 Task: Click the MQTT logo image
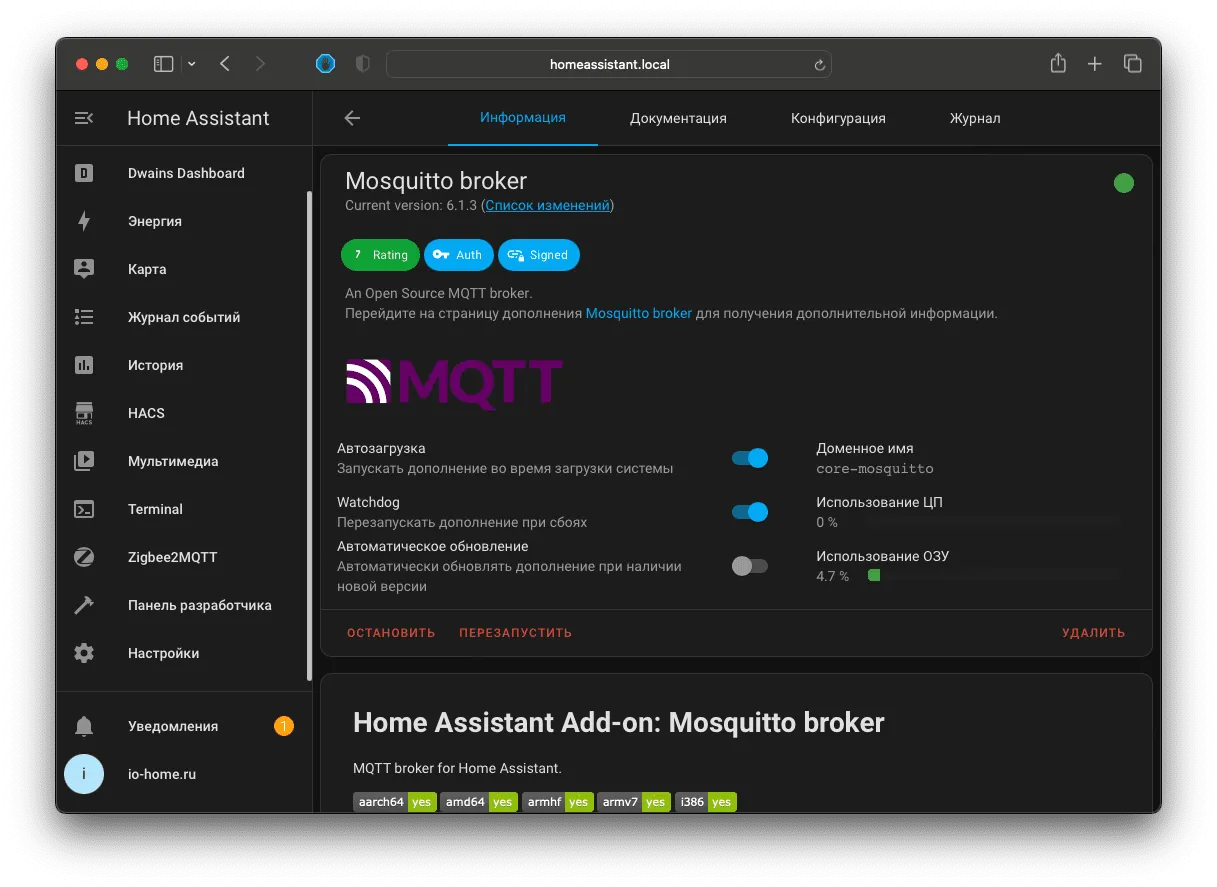[454, 384]
